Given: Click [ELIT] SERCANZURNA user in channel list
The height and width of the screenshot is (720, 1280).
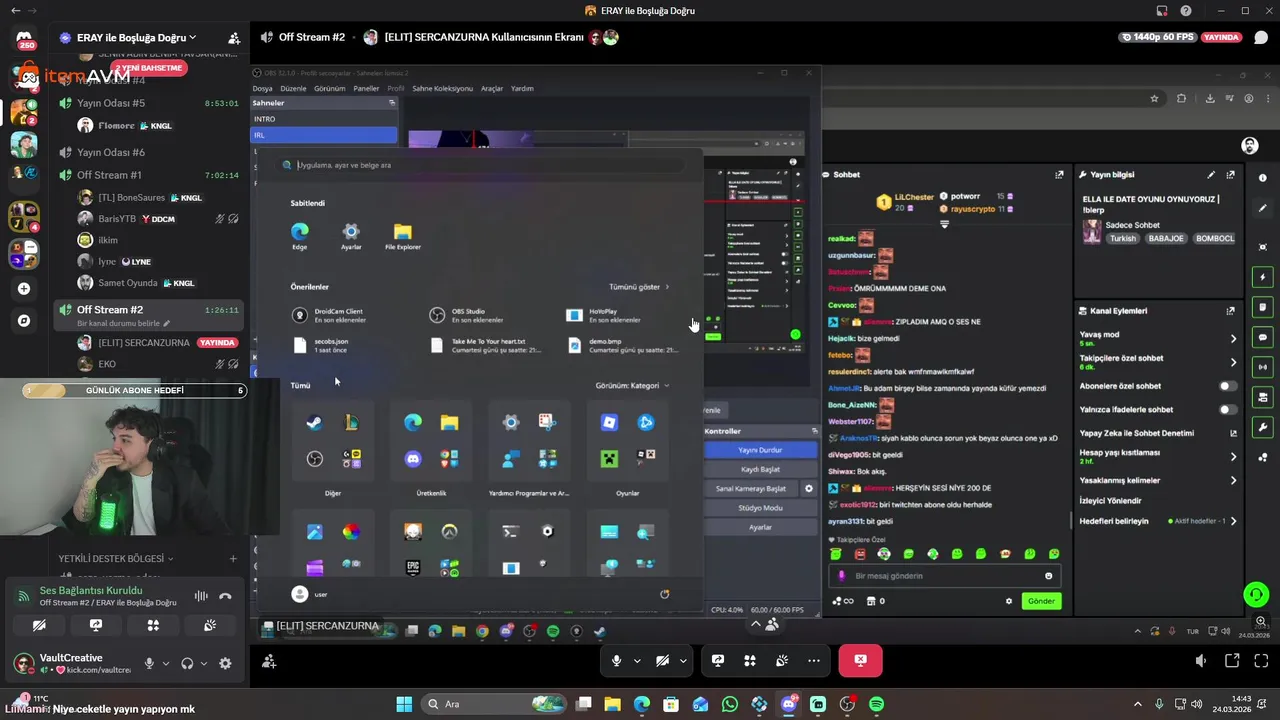Looking at the screenshot, I should [x=143, y=343].
